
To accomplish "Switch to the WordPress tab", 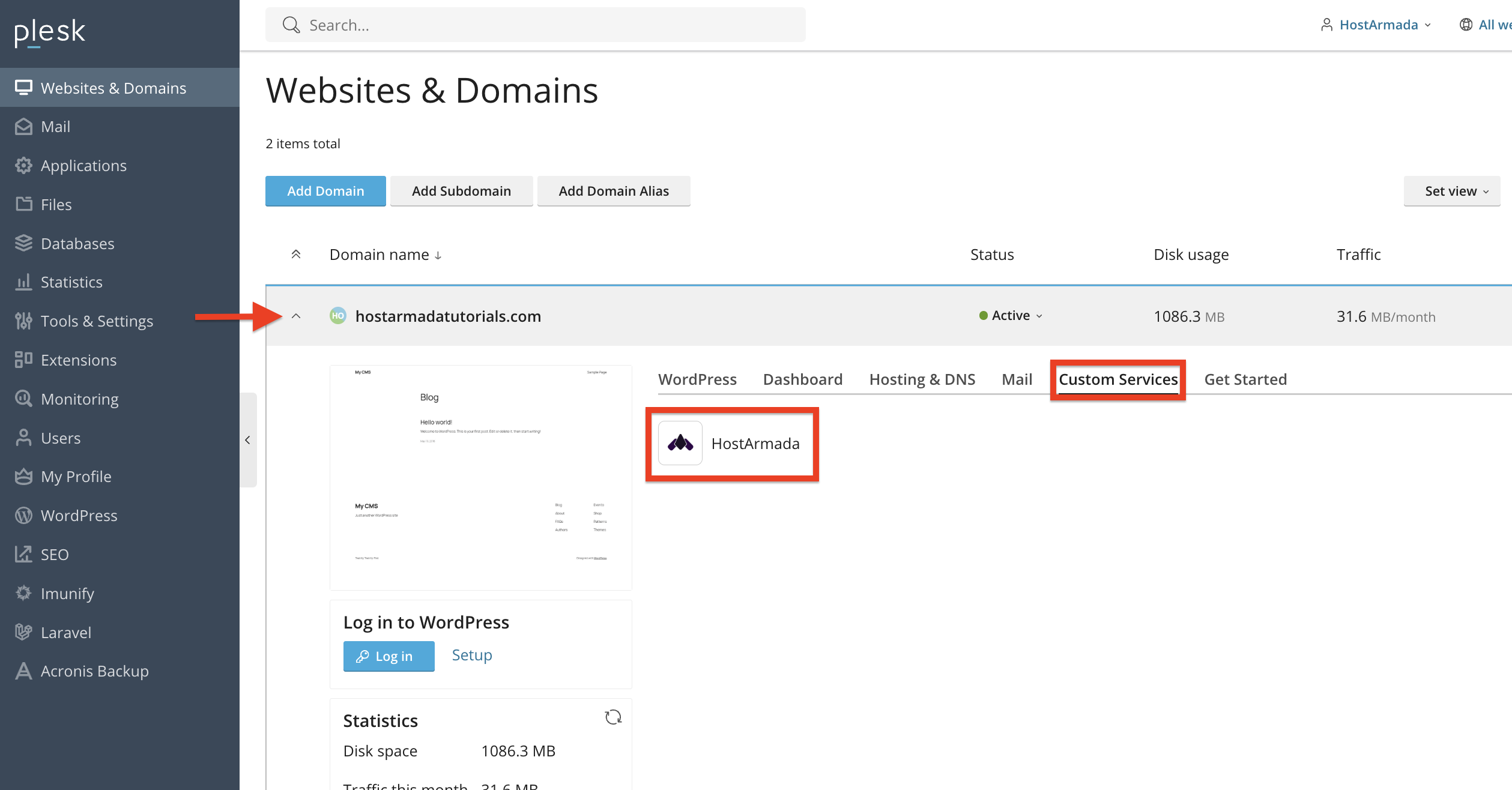I will pos(697,379).
